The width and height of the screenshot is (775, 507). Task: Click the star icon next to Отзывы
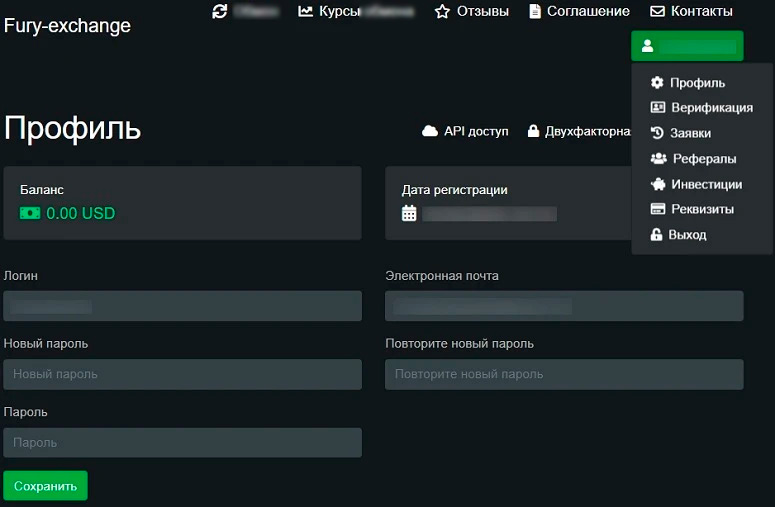442,12
